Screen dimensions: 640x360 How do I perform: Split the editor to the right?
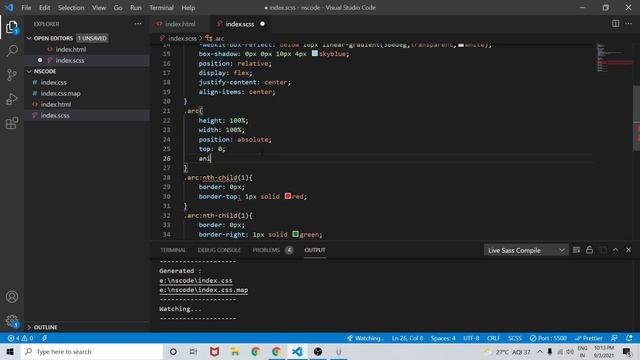616,24
